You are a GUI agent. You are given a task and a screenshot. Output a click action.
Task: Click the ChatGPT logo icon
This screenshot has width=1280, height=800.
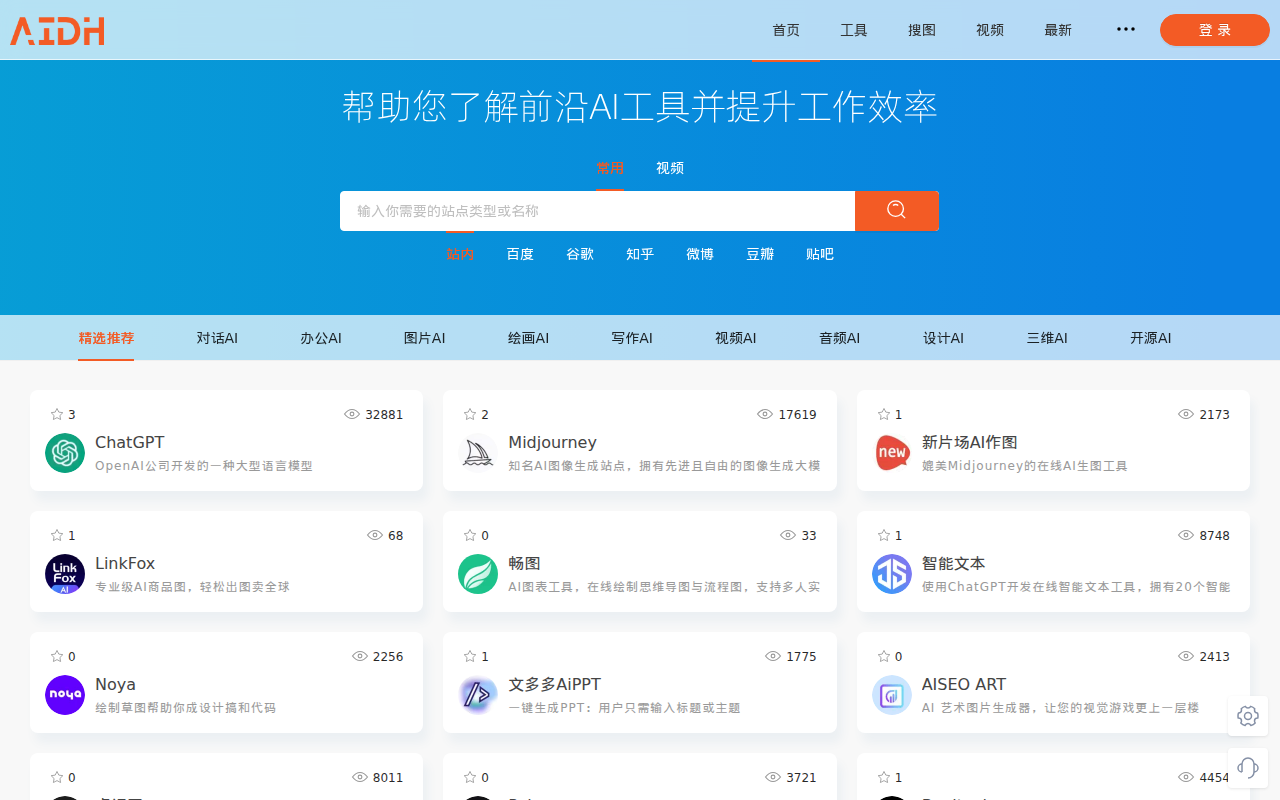[65, 453]
